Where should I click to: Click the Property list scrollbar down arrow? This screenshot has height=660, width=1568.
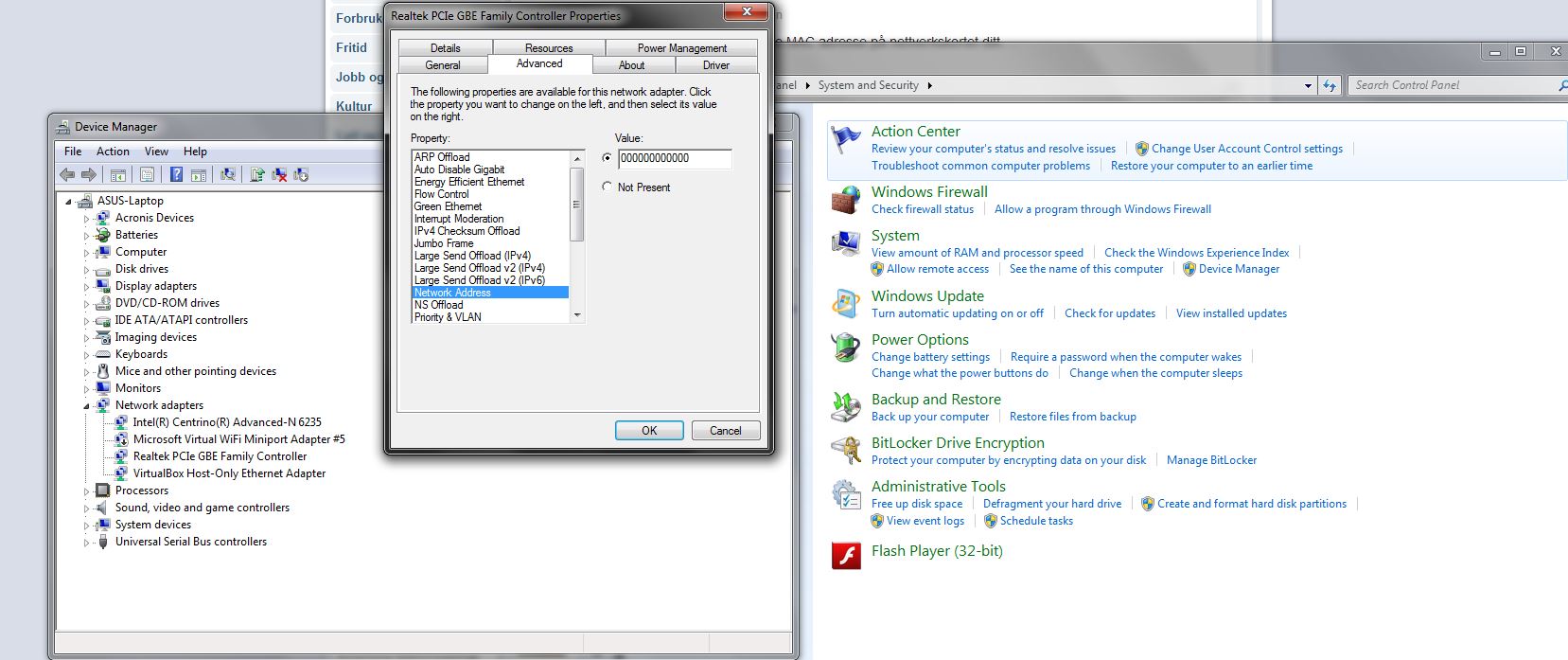pyautogui.click(x=577, y=316)
